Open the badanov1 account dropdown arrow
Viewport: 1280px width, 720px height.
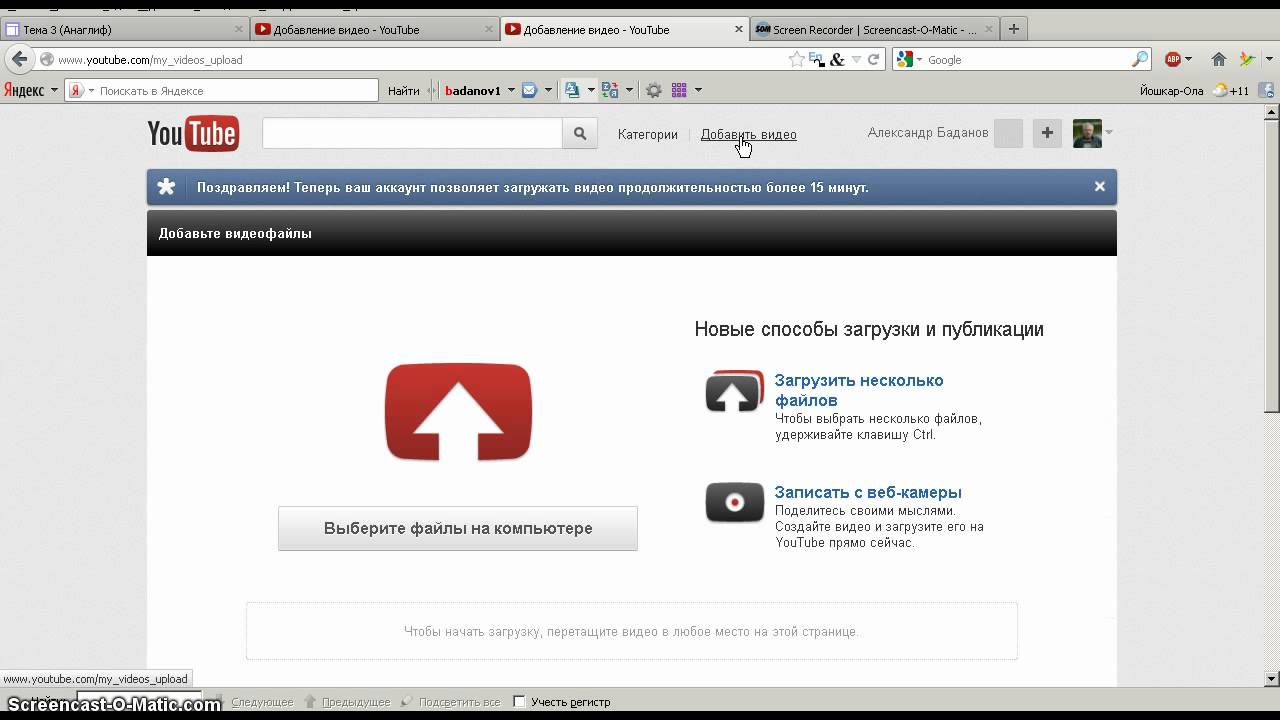point(511,90)
